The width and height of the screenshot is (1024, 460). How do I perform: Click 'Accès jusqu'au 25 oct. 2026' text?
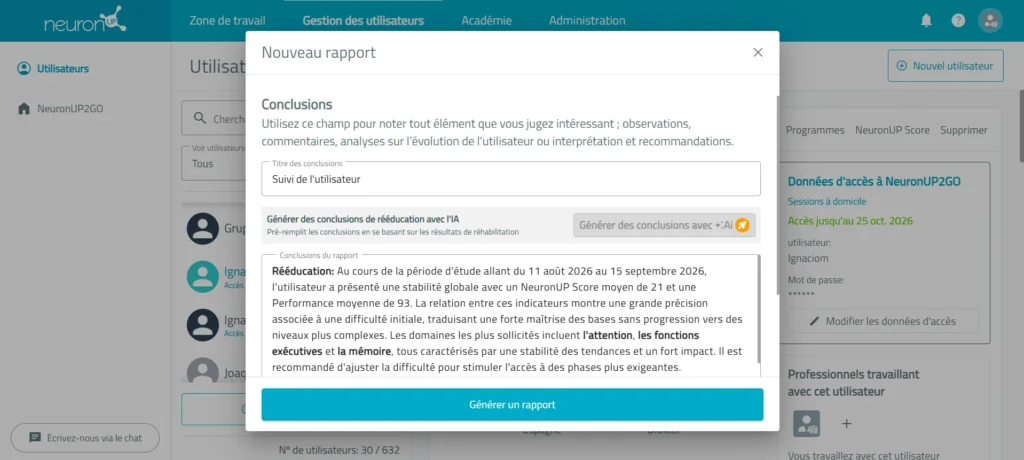click(x=850, y=221)
